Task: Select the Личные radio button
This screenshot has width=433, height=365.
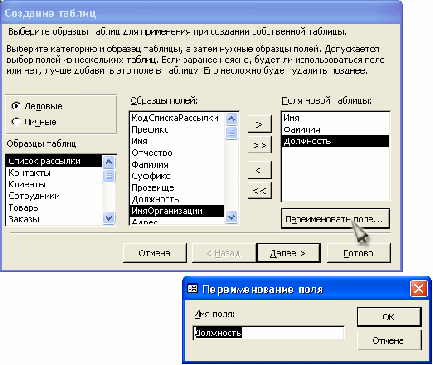Action: [x=16, y=122]
